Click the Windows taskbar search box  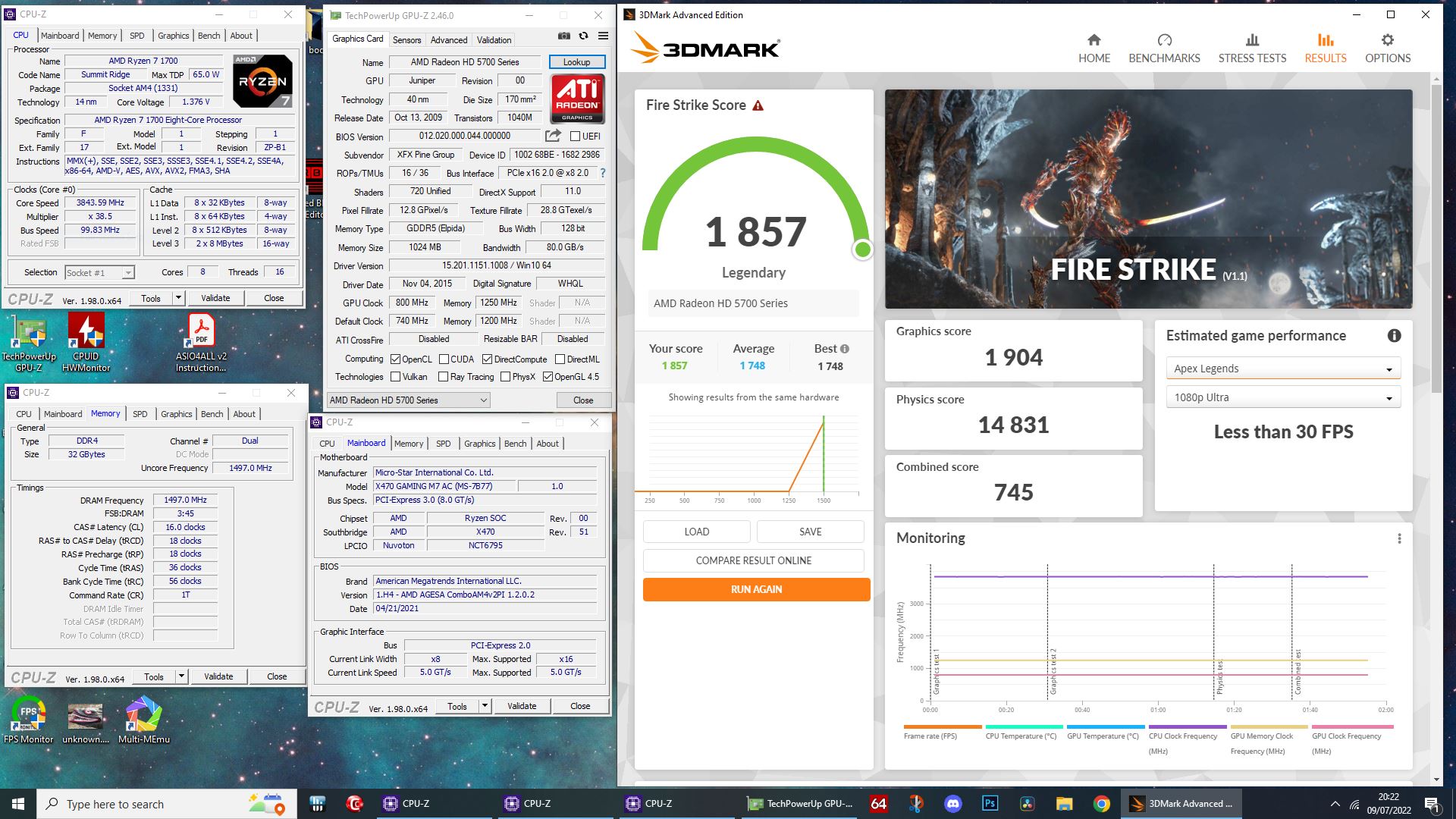[x=166, y=804]
